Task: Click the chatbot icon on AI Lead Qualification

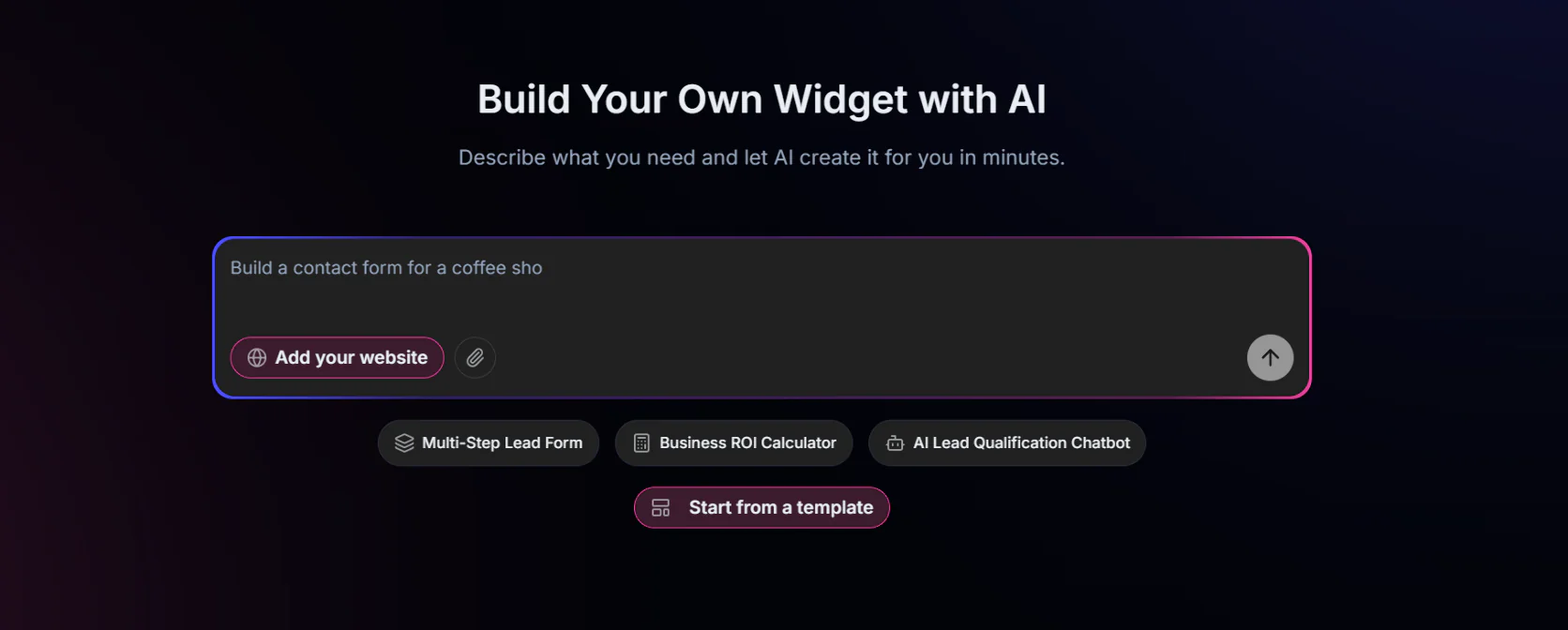Action: 894,442
